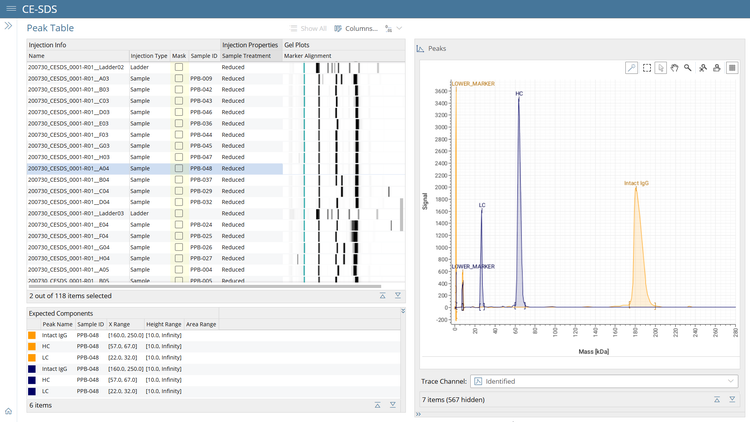The image size is (750, 422).
Task: Open the Trace Channel dropdown
Action: point(604,381)
